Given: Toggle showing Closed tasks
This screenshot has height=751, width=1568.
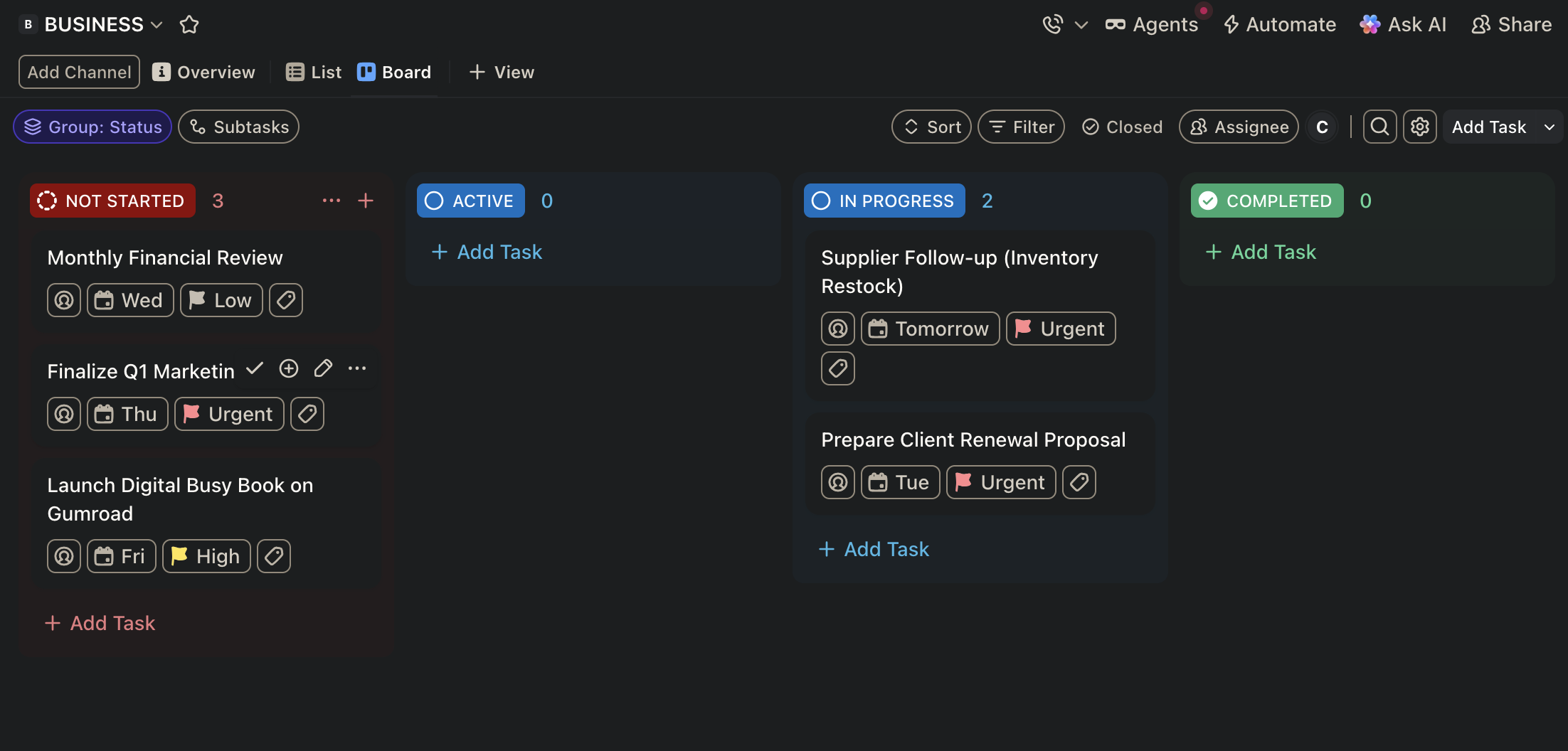Looking at the screenshot, I should pyautogui.click(x=1122, y=127).
